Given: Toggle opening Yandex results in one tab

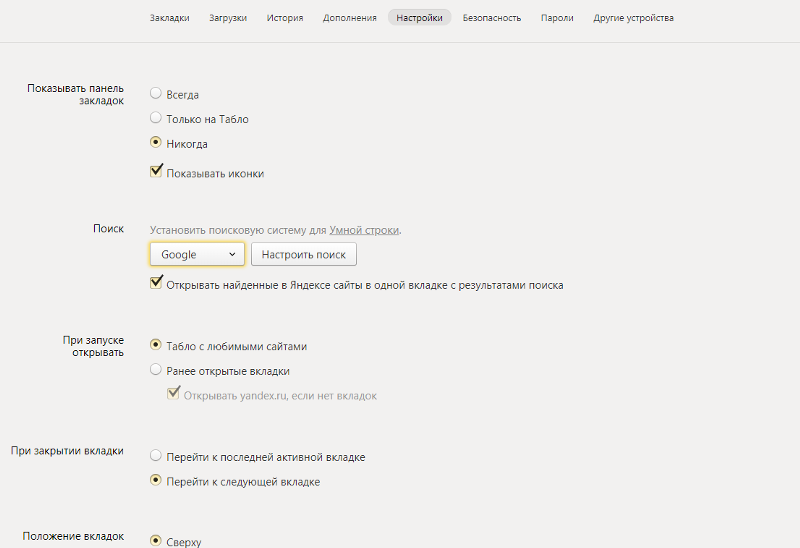Looking at the screenshot, I should click(x=156, y=284).
